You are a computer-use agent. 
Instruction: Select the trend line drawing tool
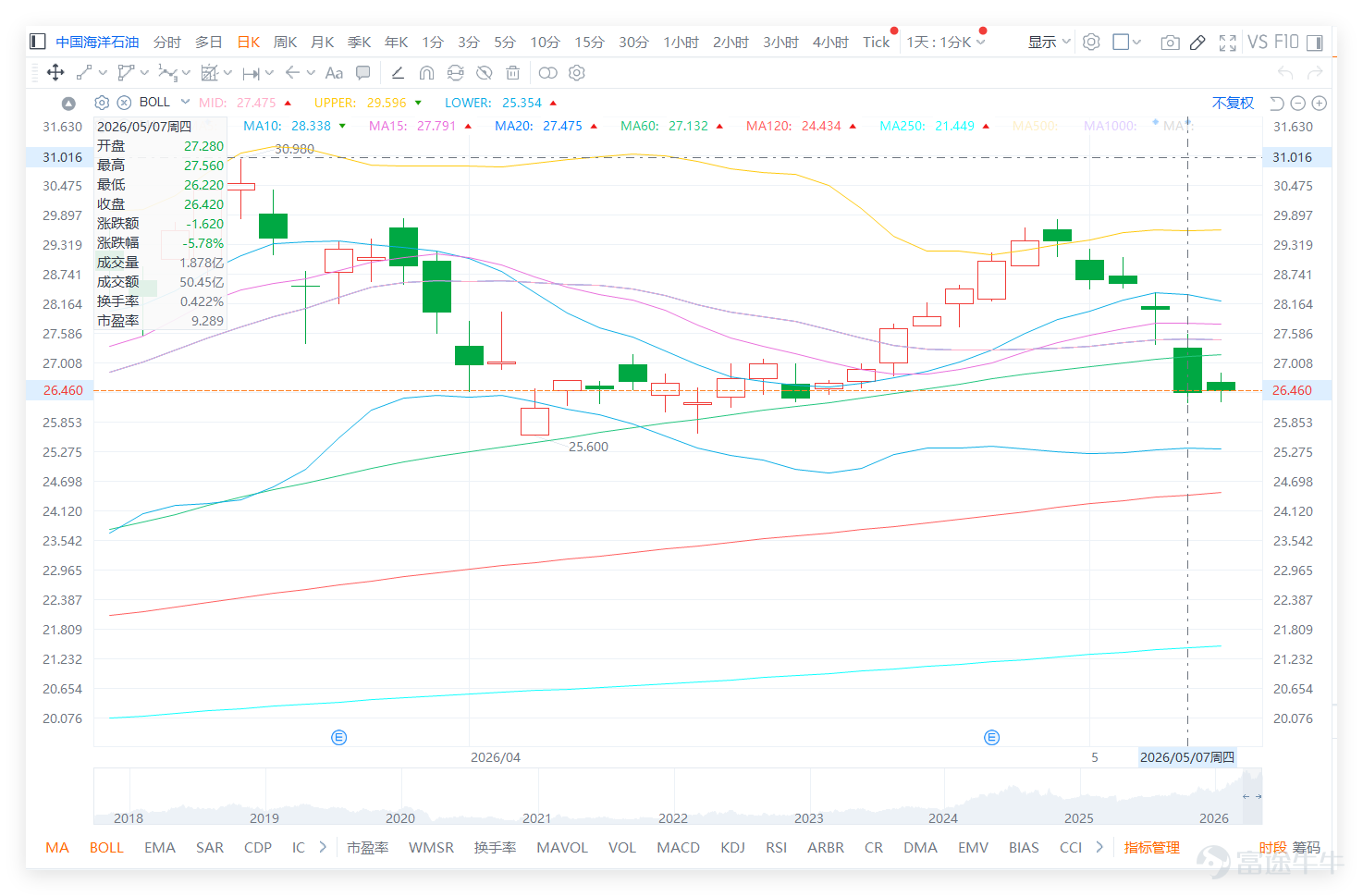pyautogui.click(x=84, y=73)
